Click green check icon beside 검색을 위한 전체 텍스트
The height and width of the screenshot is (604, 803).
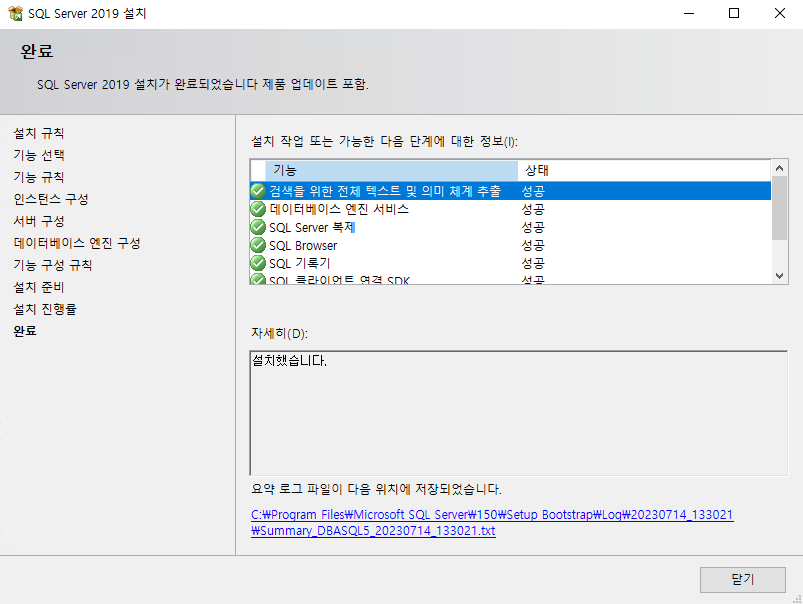click(258, 191)
